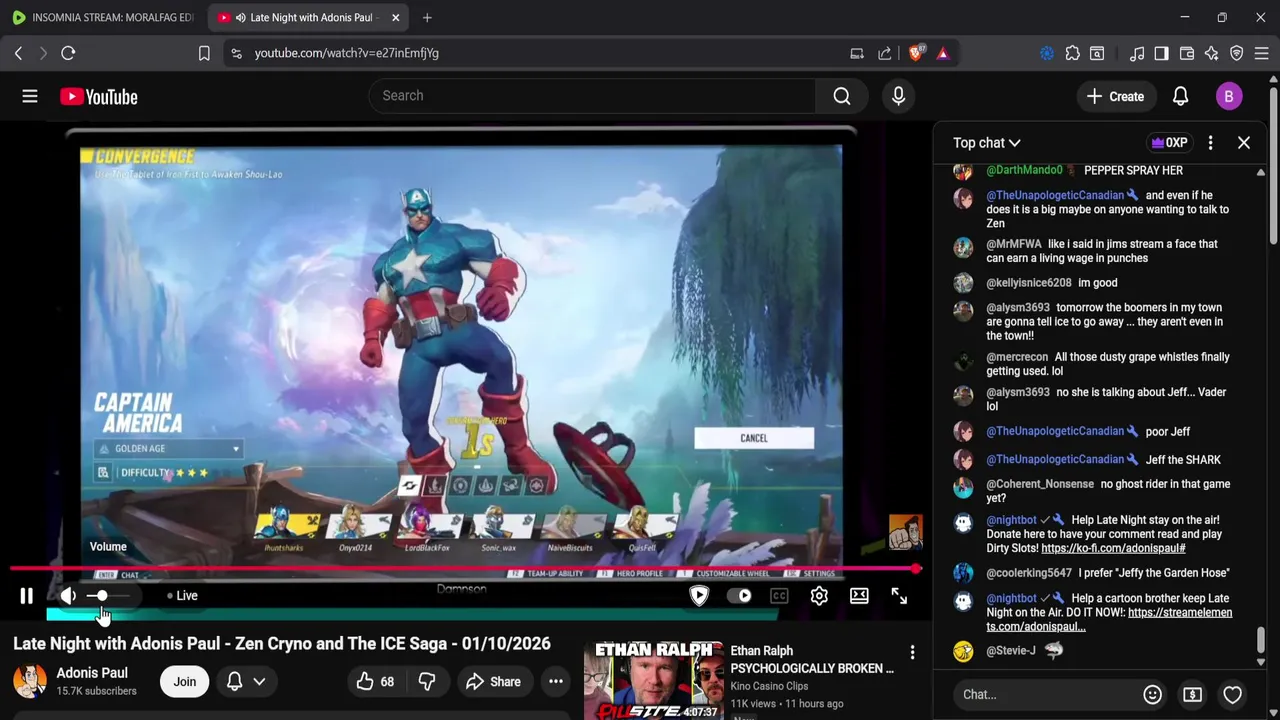Open the browser extensions puzzle icon
The image size is (1280, 720).
1072,53
